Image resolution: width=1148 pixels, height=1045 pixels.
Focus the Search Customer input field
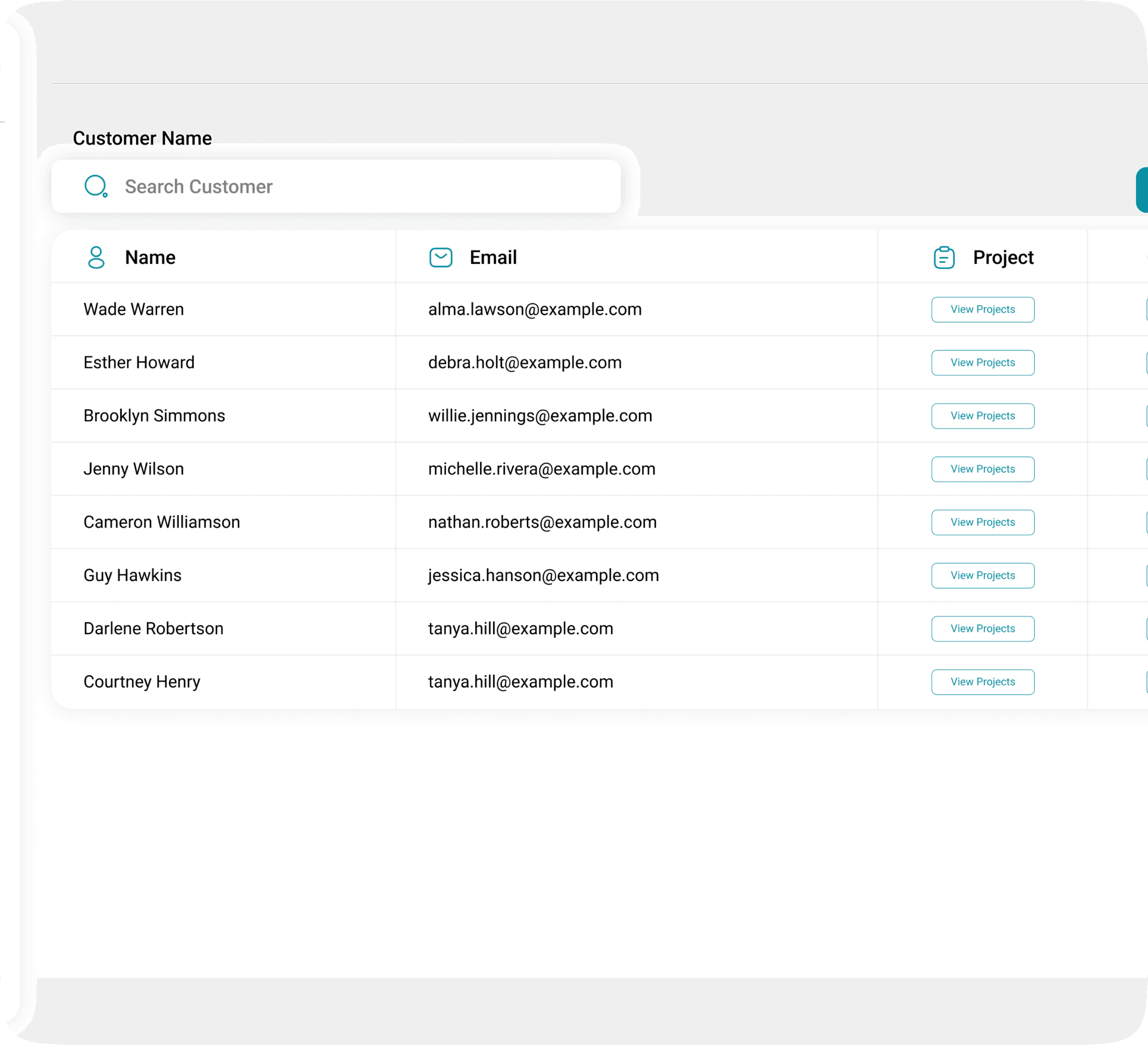click(x=336, y=186)
